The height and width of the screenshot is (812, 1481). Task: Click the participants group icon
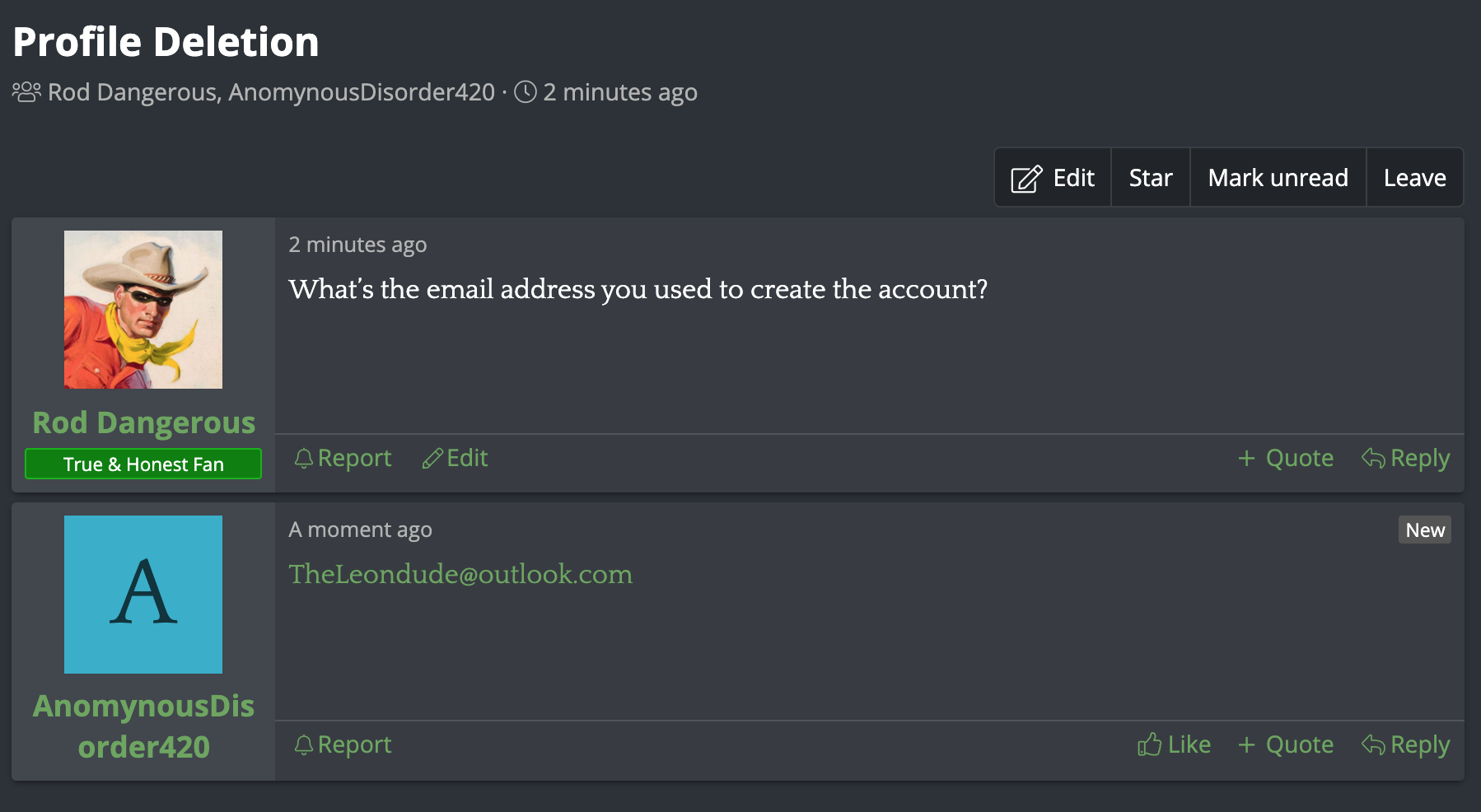[x=26, y=91]
